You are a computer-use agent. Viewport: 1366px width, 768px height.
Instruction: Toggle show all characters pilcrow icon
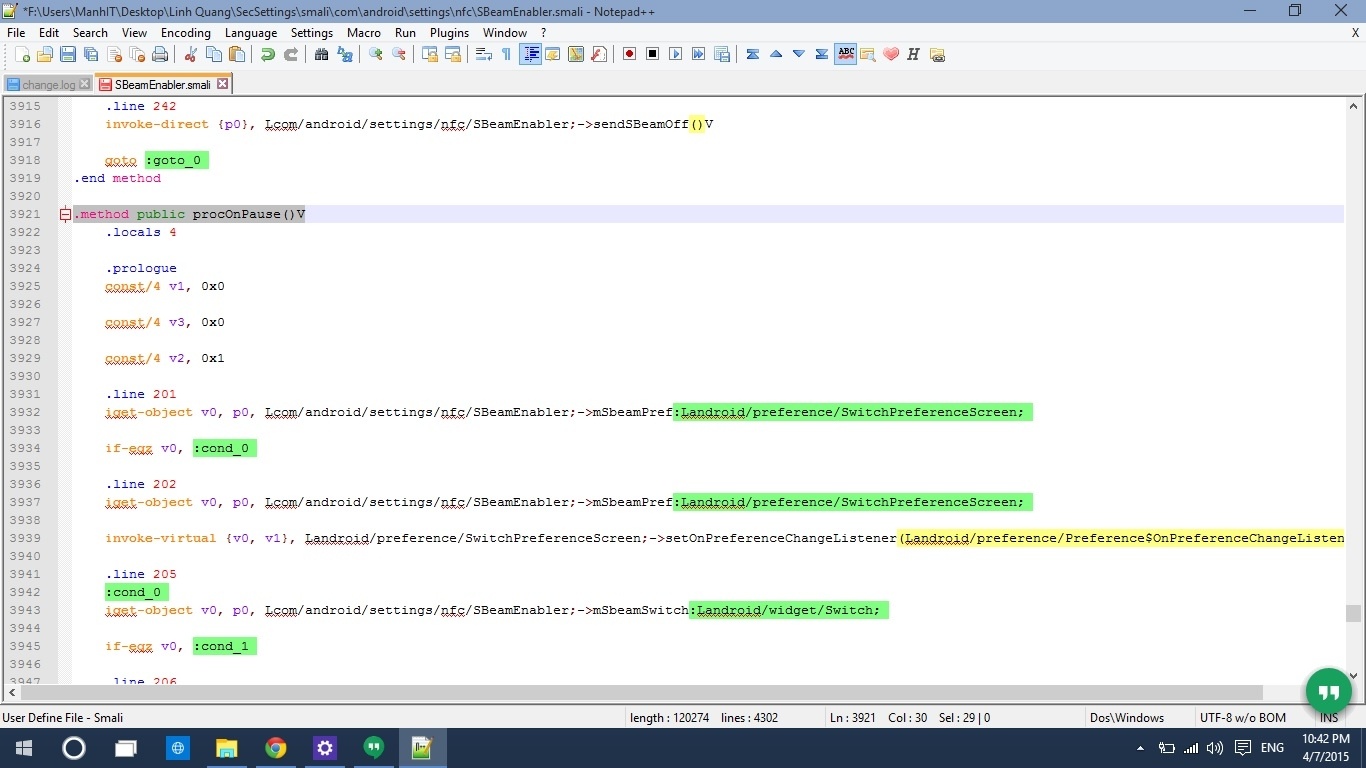pyautogui.click(x=506, y=54)
